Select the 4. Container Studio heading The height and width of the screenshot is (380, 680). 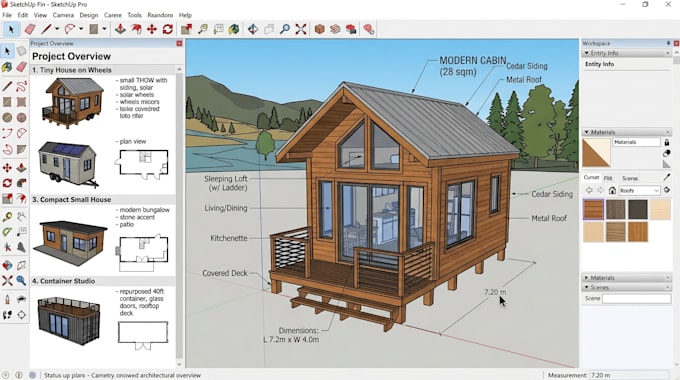(63, 281)
